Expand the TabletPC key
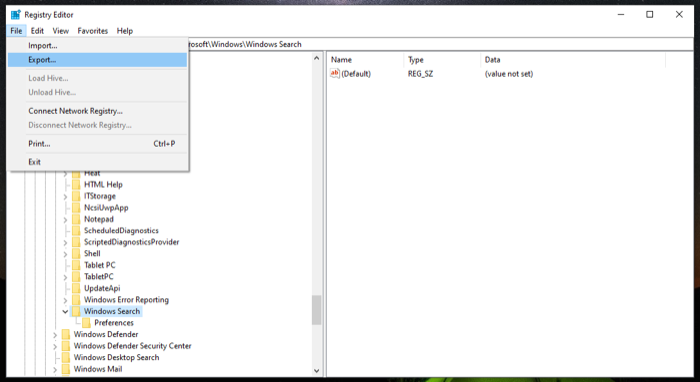700x382 pixels. coord(65,278)
